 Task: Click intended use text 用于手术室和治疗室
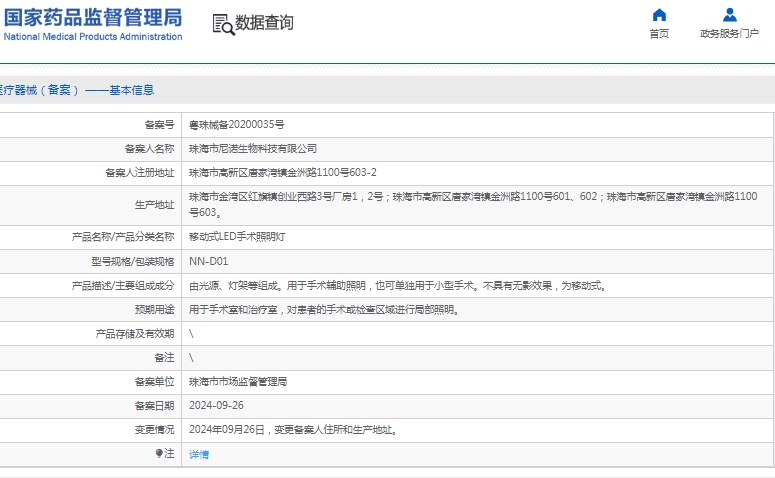324,309
